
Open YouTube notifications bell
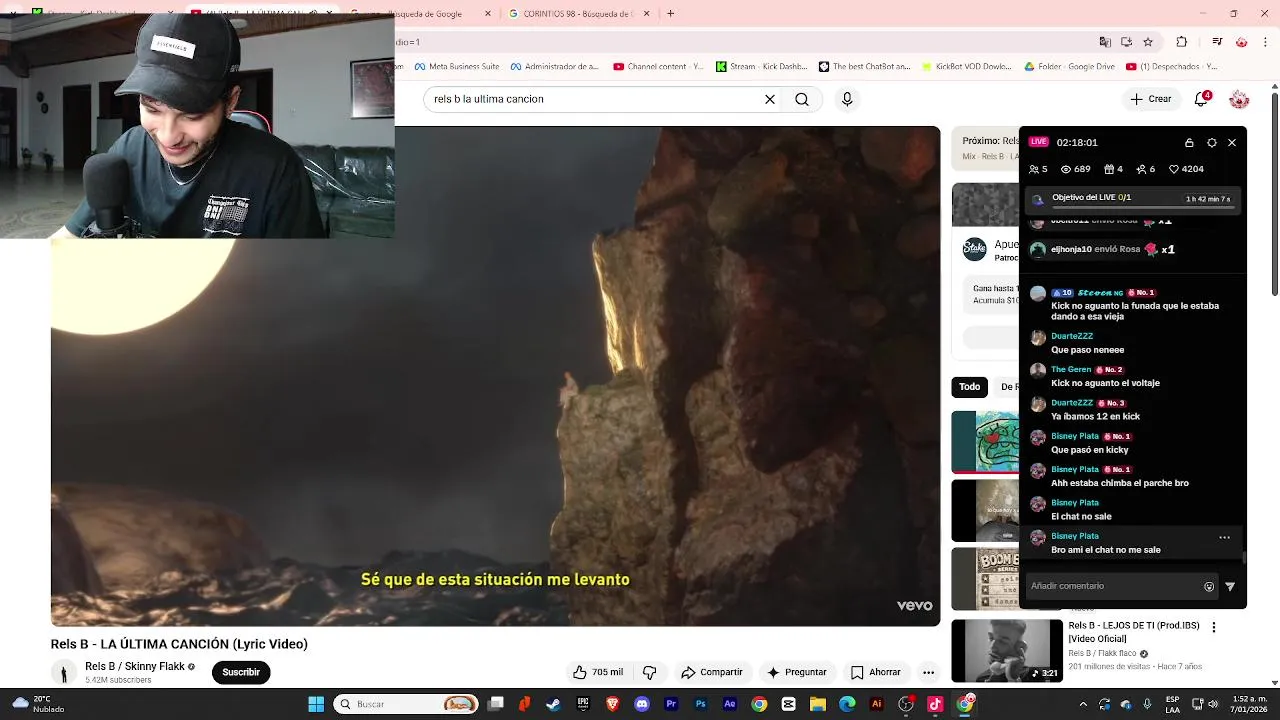pyautogui.click(x=1201, y=99)
